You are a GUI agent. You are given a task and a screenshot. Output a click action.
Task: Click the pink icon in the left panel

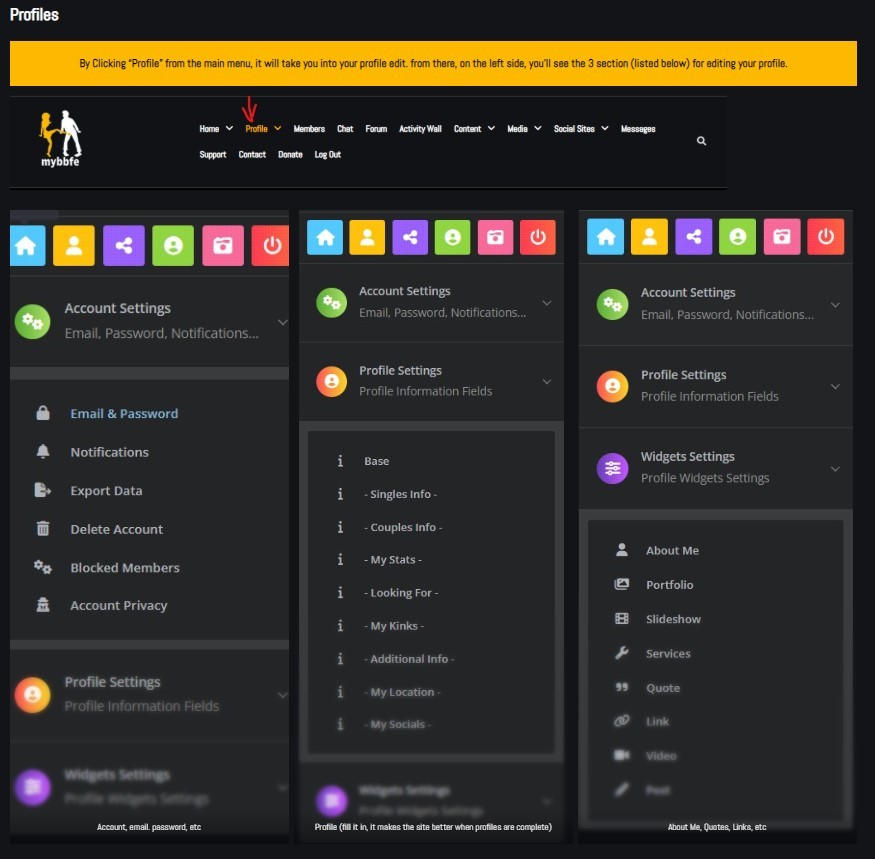pyautogui.click(x=223, y=246)
